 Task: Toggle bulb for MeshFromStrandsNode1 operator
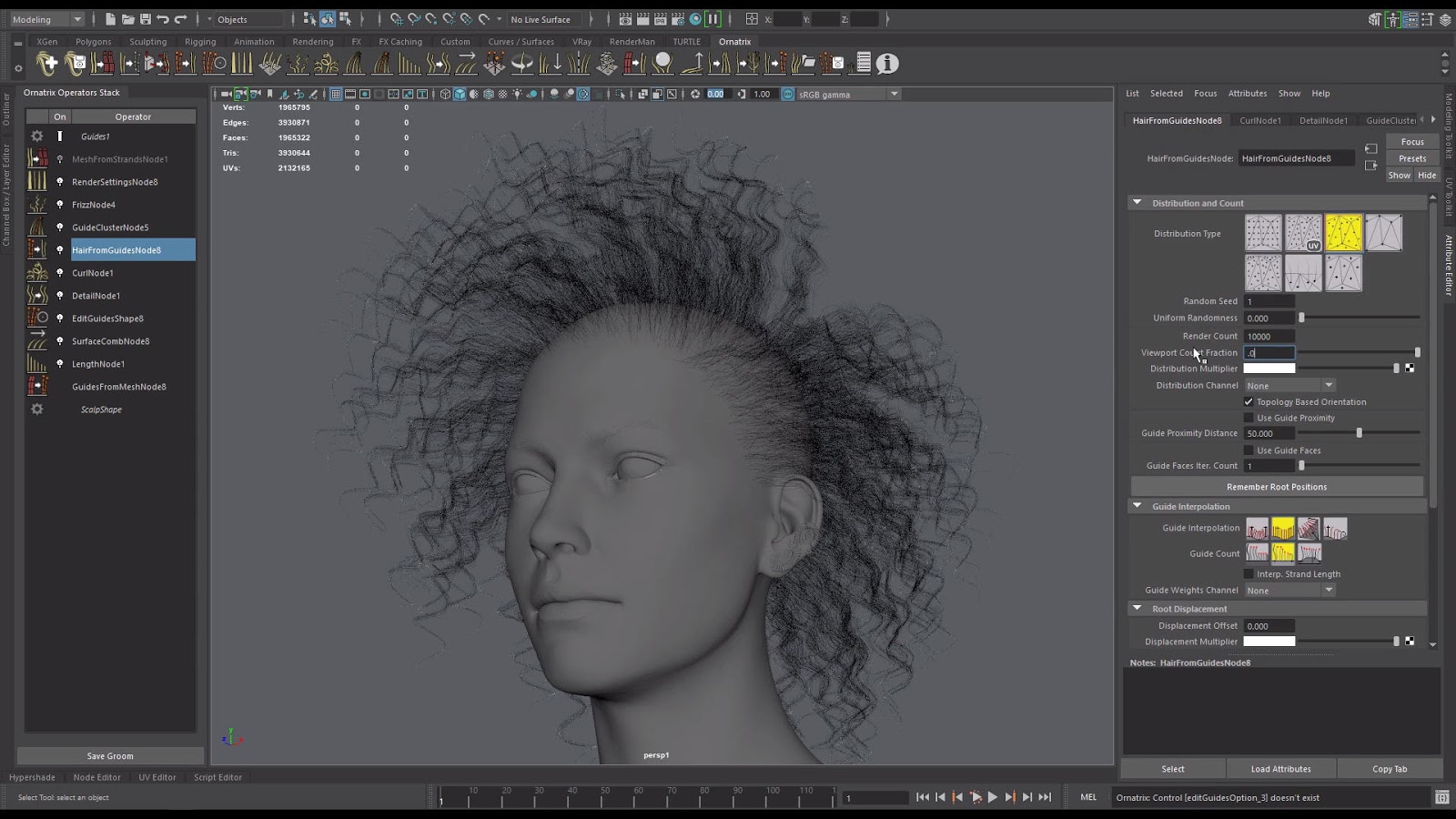[60, 159]
